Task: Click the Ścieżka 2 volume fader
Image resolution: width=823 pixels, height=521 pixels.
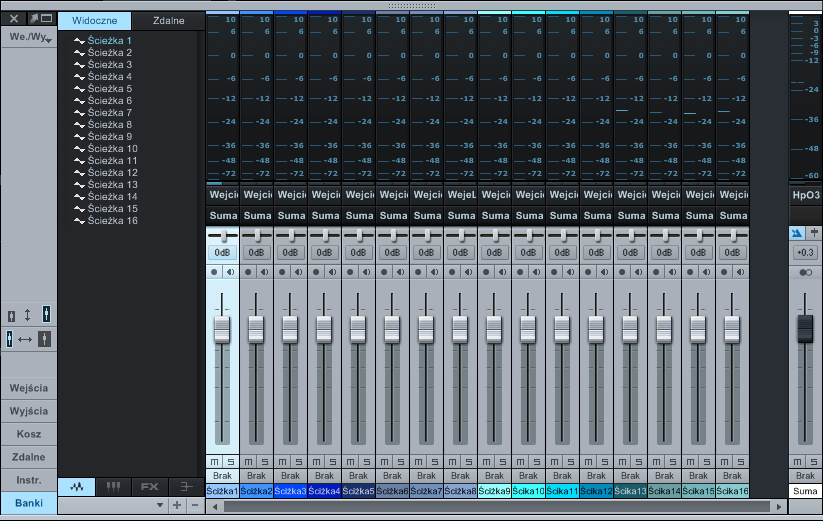Action: click(256, 330)
